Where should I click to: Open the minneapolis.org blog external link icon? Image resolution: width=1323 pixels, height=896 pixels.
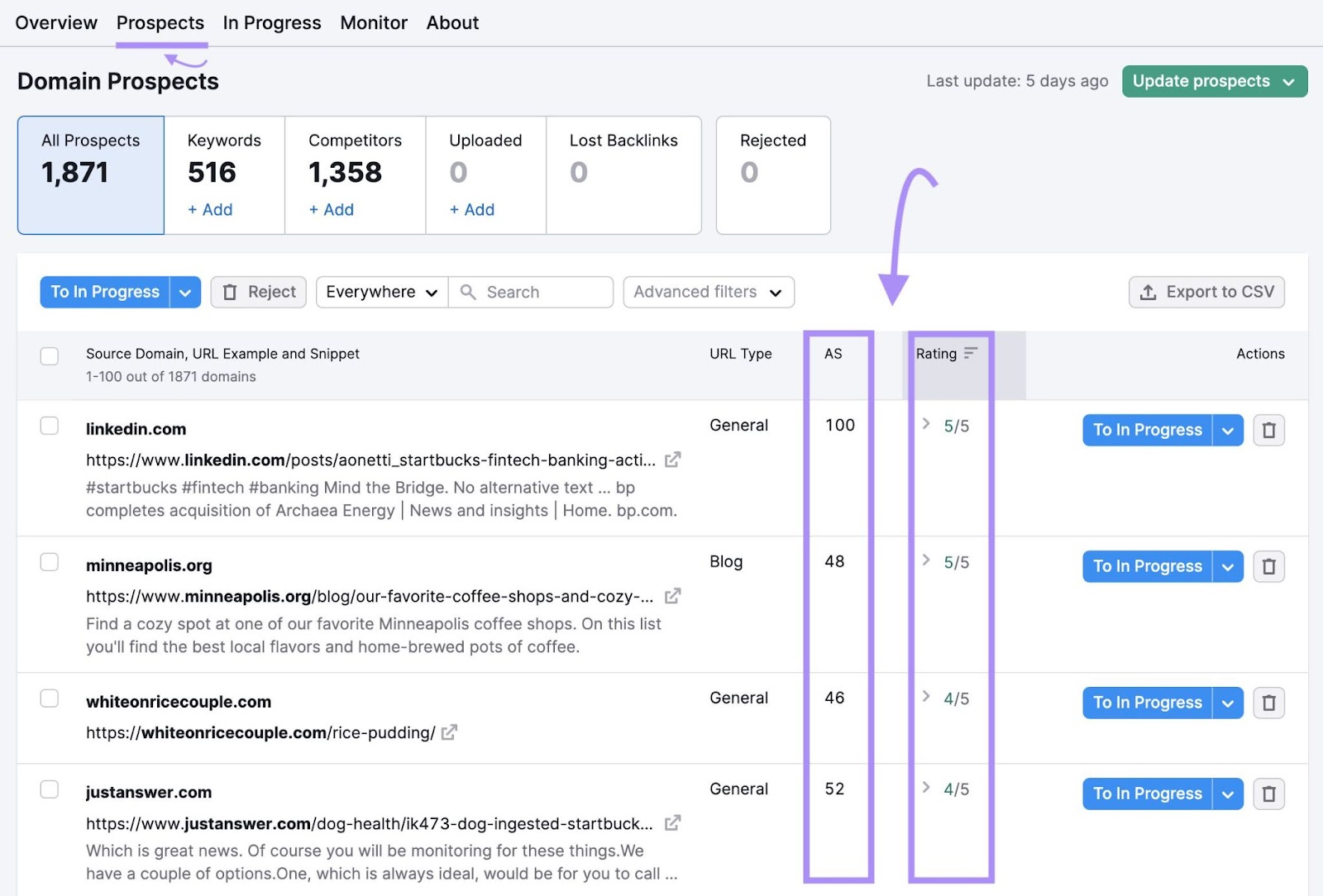[x=673, y=595]
